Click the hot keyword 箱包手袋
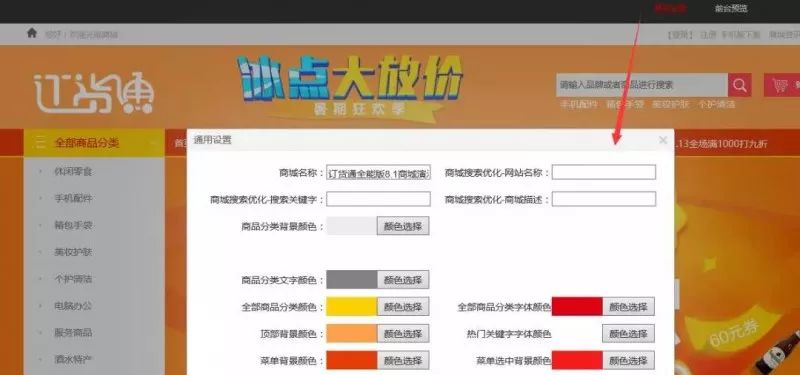Screen dimensions: 800x375 [x=624, y=104]
